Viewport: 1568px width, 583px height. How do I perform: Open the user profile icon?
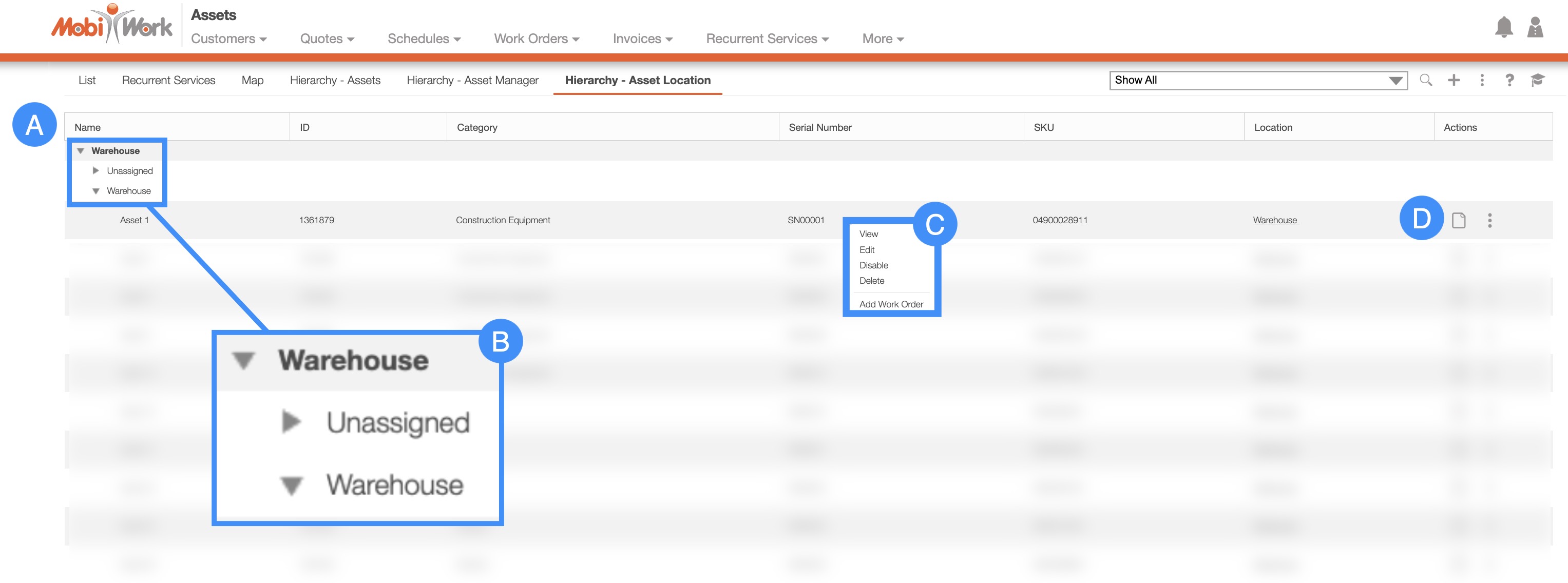pyautogui.click(x=1535, y=27)
